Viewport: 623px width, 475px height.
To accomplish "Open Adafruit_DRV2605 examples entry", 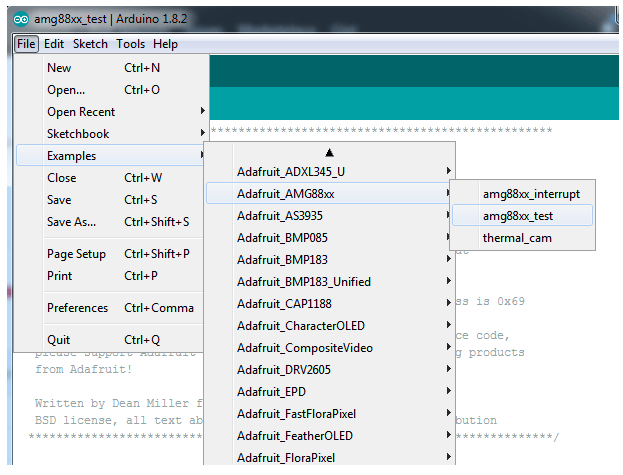I will click(330, 370).
